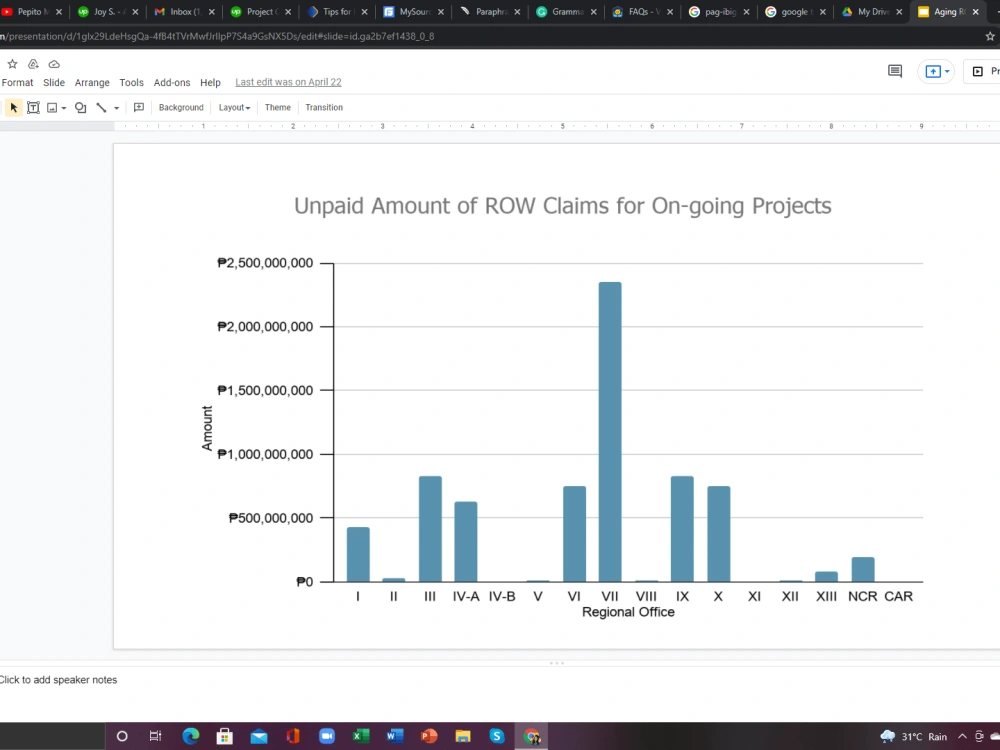Close the Tips for browser tab
This screenshot has width=1000, height=750.
pyautogui.click(x=364, y=11)
